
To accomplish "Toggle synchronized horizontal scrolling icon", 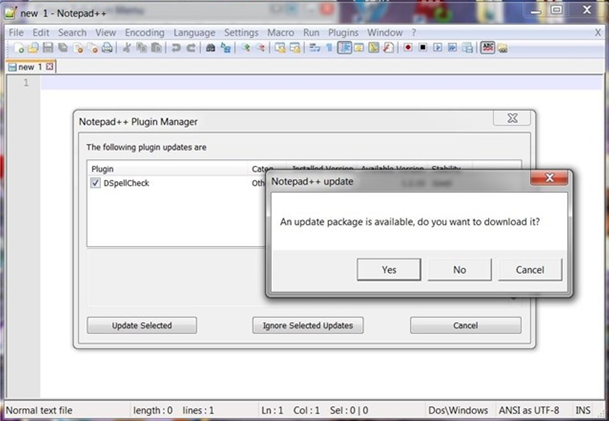I will pos(295,48).
